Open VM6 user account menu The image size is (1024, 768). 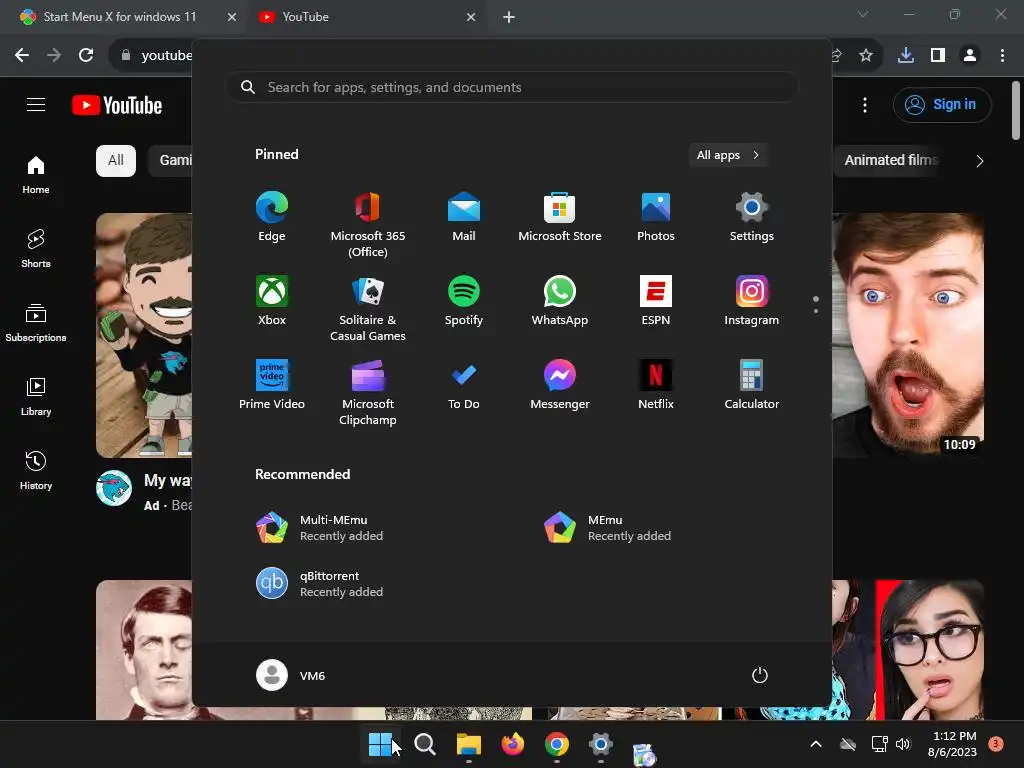[x=291, y=675]
